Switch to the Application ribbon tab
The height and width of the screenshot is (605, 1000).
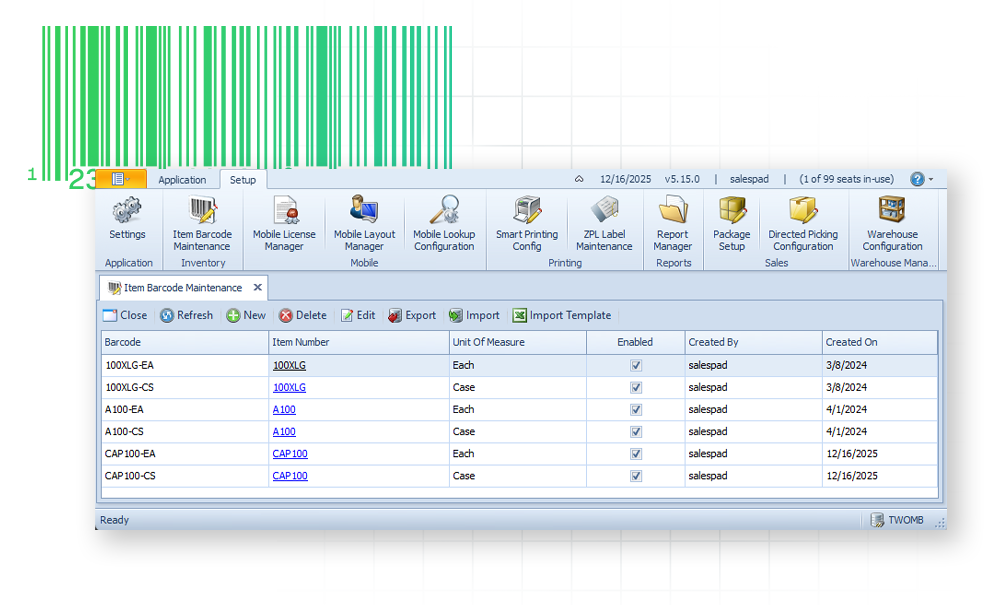coord(183,180)
